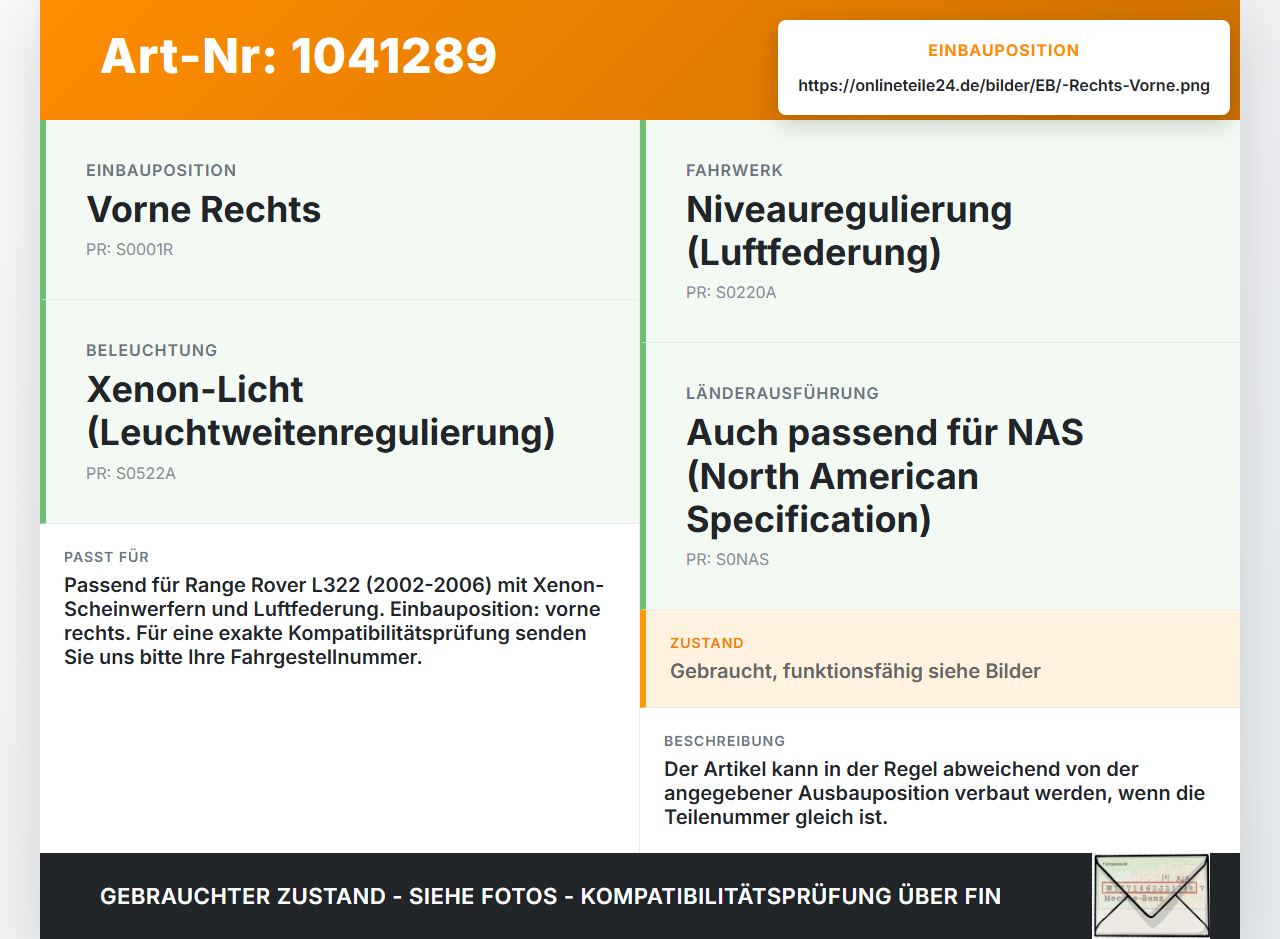Click the GEBRAUCHTER ZUSTAND footer banner text
Image resolution: width=1280 pixels, height=939 pixels.
pos(550,896)
